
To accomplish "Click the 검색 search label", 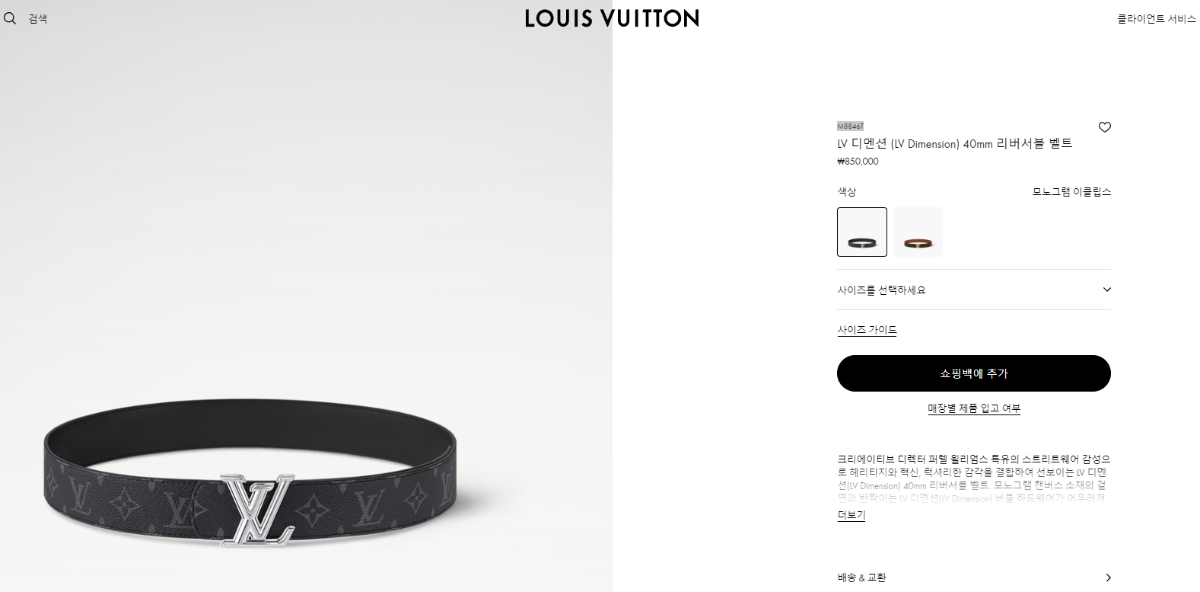I will pyautogui.click(x=37, y=18).
